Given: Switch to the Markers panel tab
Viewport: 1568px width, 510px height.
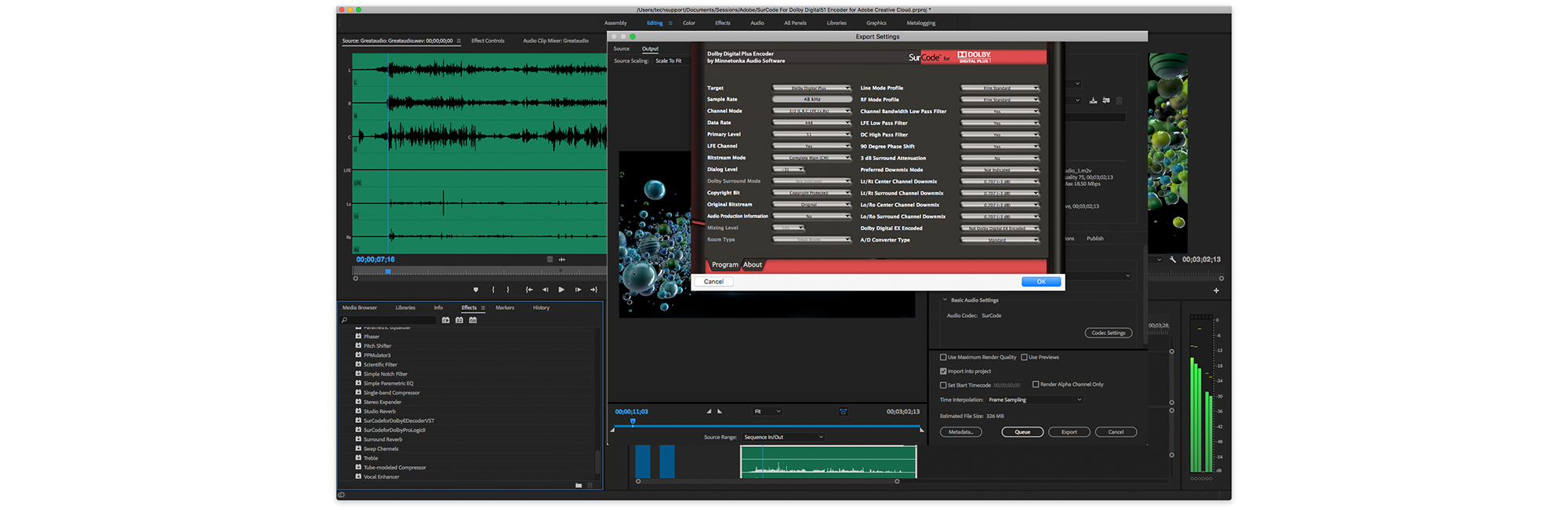Looking at the screenshot, I should [x=505, y=308].
